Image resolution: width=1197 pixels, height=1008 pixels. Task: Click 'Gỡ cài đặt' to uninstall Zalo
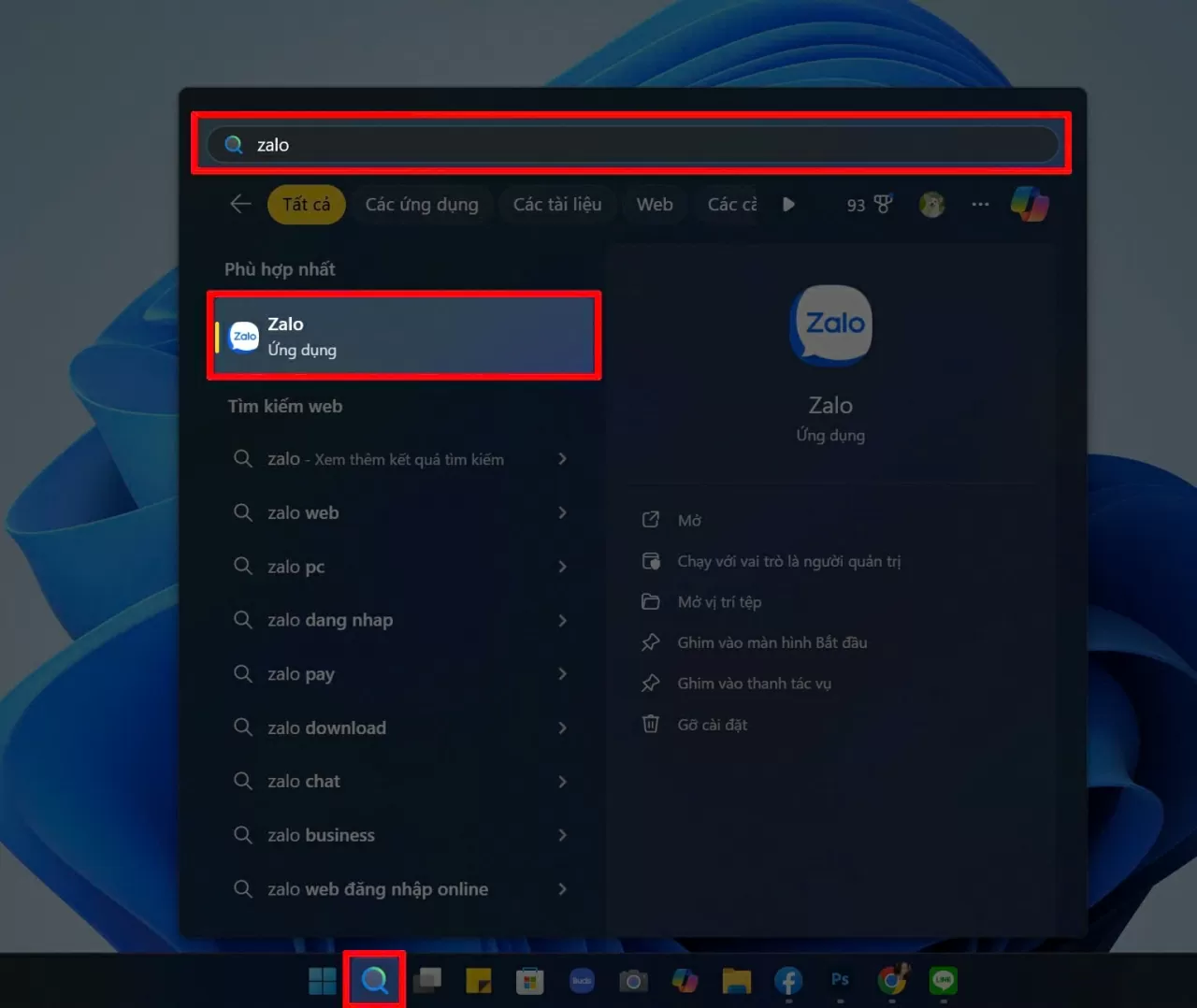[712, 724]
